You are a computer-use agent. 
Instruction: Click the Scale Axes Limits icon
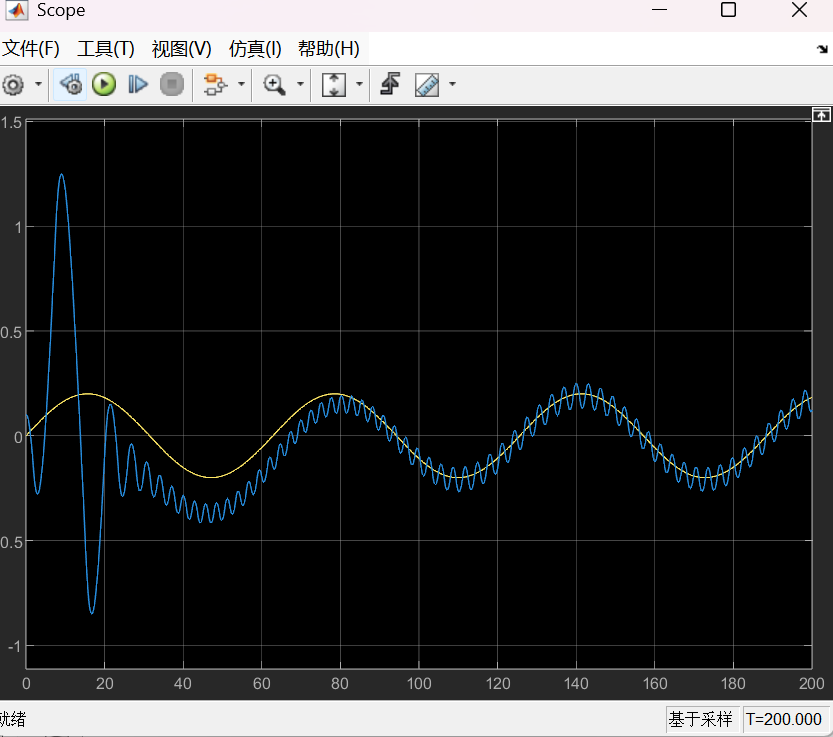point(333,85)
